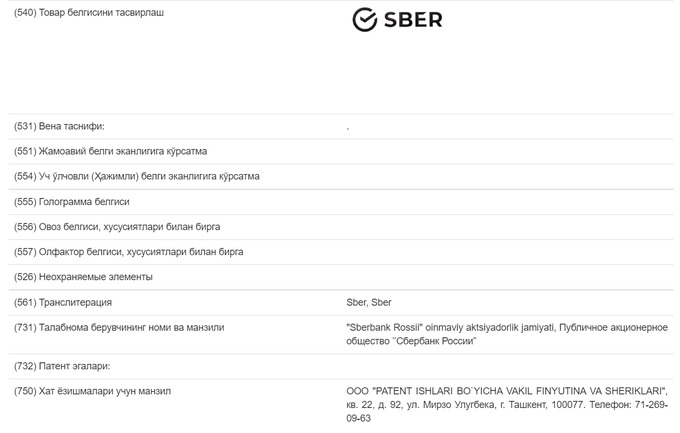
Task: Click the transliteration value "Sber, Sber"
Action: pyautogui.click(x=368, y=302)
